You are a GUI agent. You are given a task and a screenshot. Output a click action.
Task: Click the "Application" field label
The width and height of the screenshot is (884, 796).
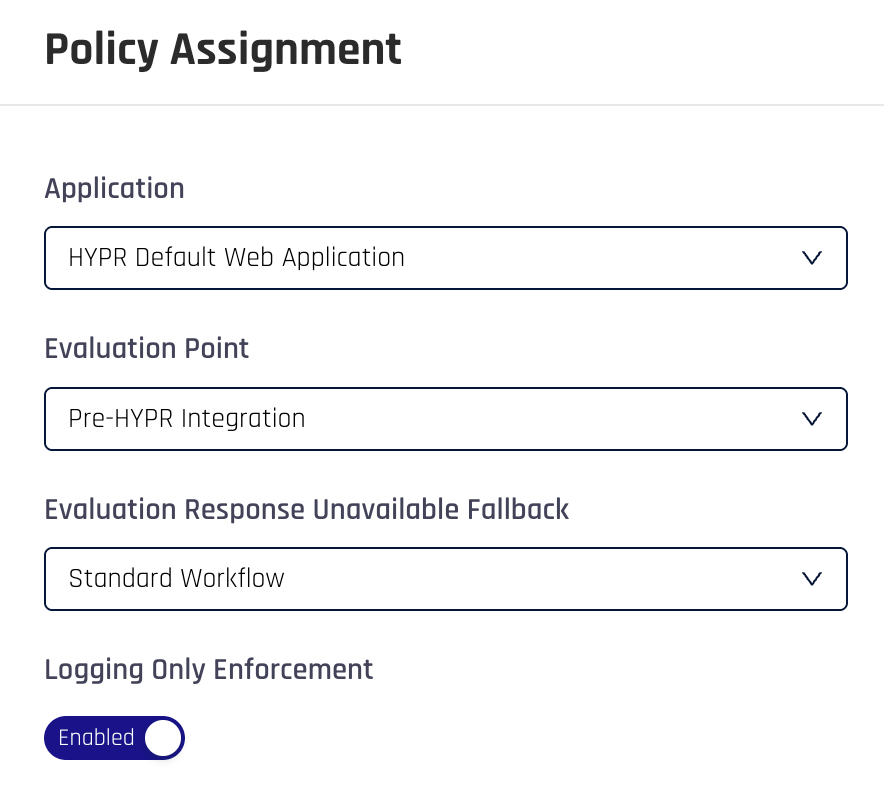[115, 189]
